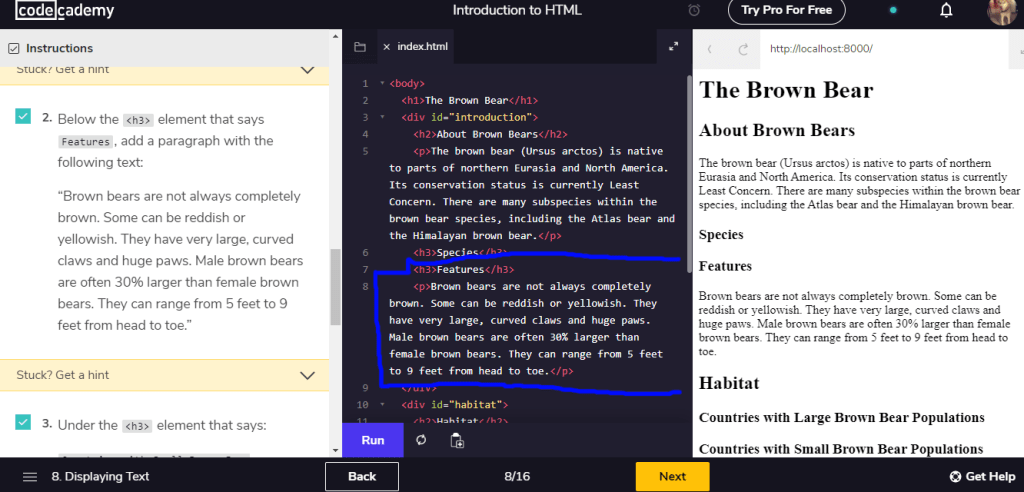The height and width of the screenshot is (492, 1024).
Task: Expand the hint below step 2
Action: [x=307, y=375]
